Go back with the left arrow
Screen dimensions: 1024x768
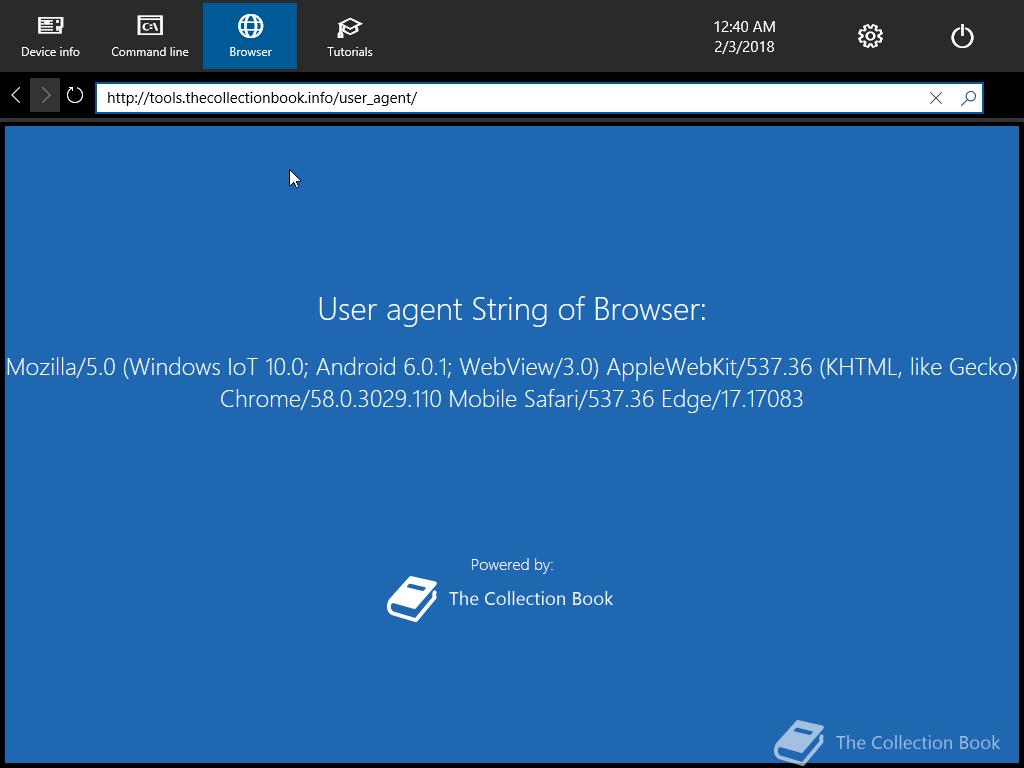point(16,96)
